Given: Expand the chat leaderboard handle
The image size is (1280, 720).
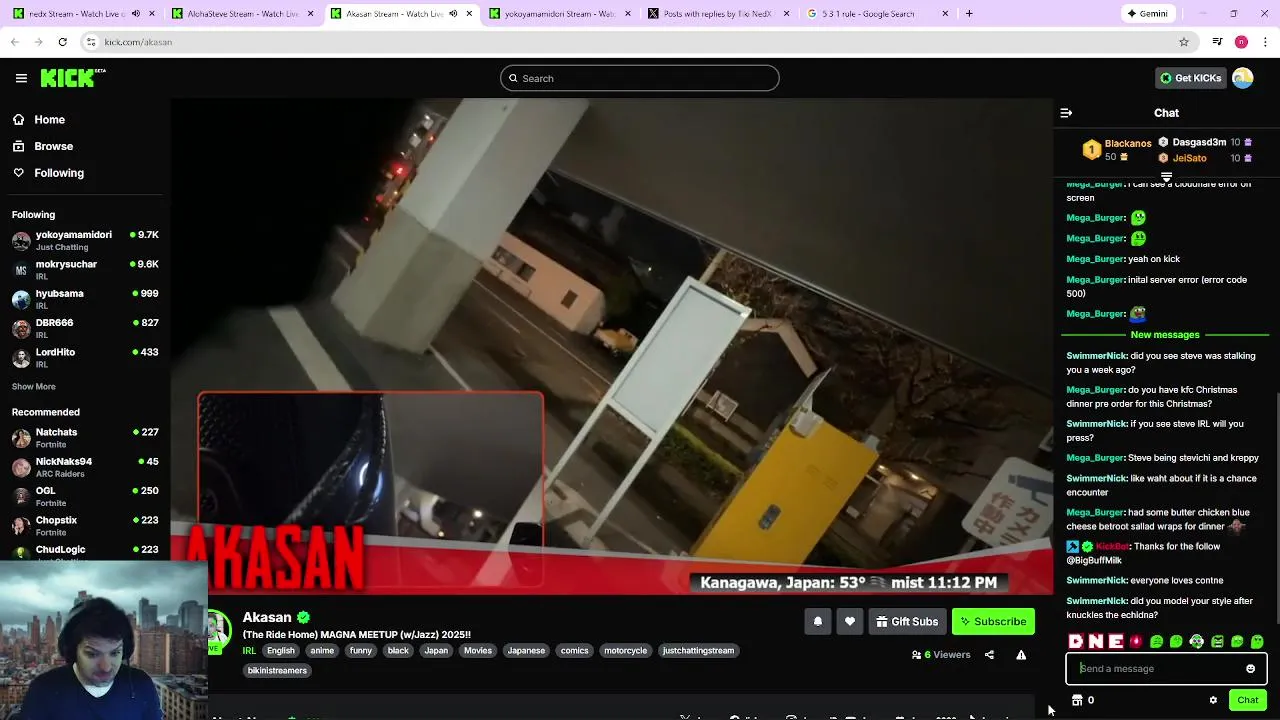Looking at the screenshot, I should pos(1166,177).
